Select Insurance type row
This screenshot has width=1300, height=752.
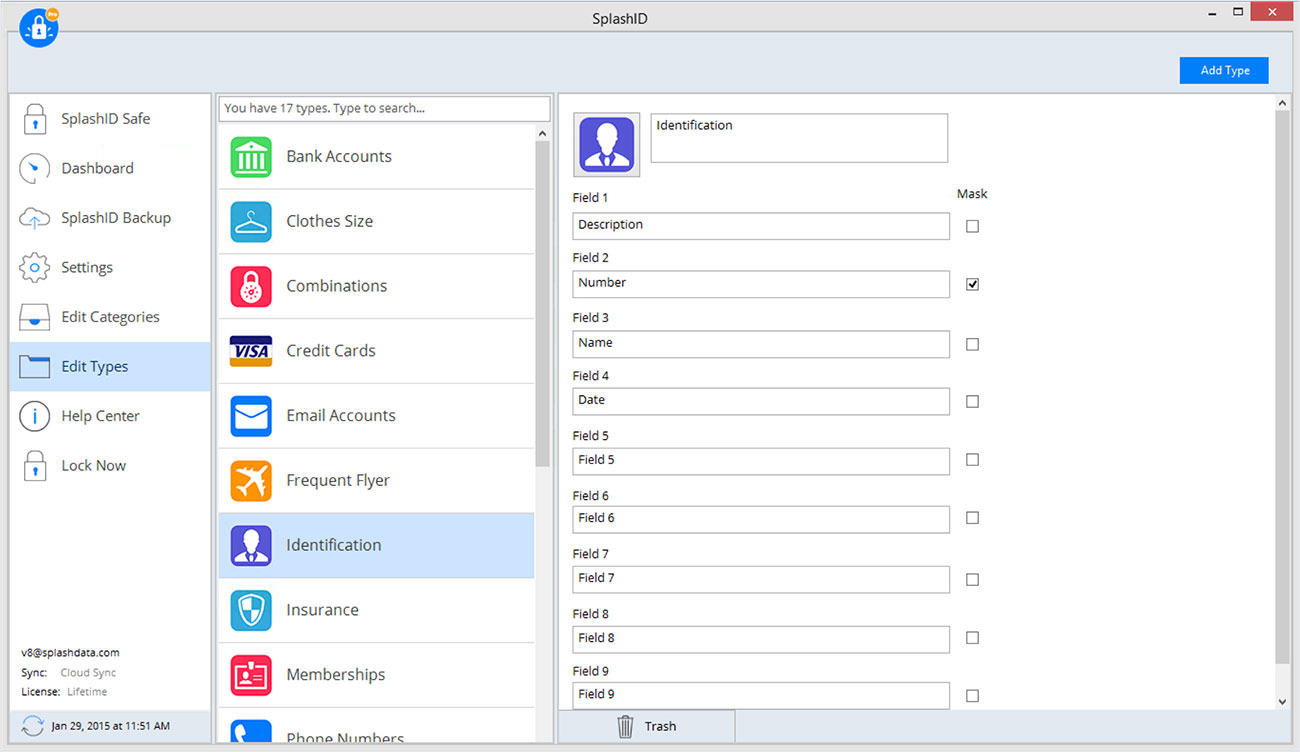376,610
